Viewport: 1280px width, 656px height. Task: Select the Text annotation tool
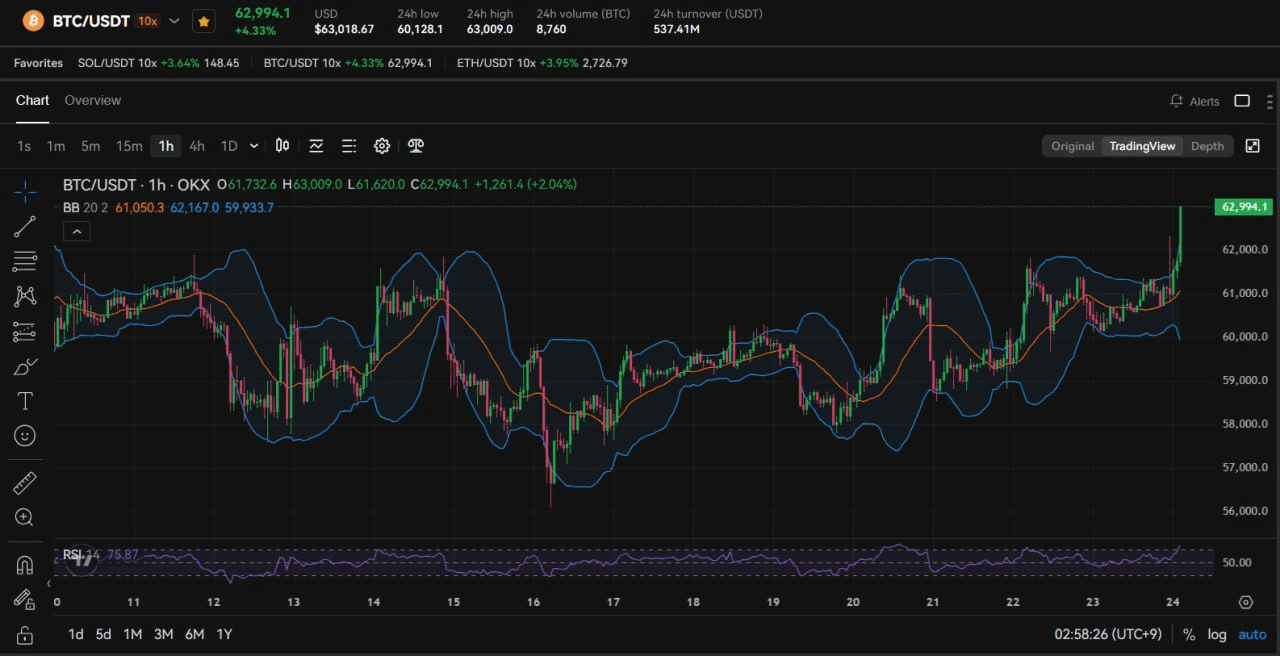click(x=26, y=401)
